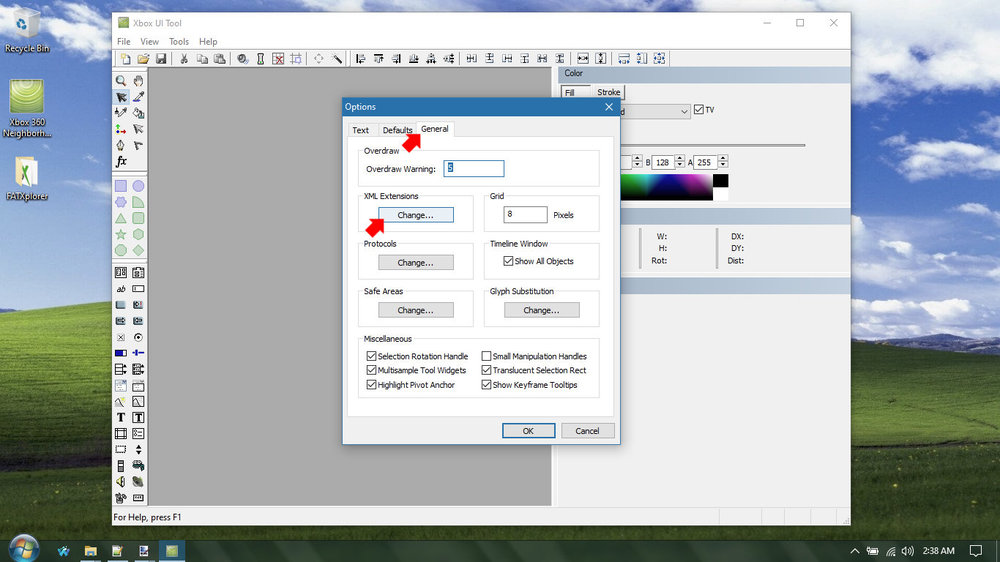Click the Open folder toolbar icon

[143, 59]
